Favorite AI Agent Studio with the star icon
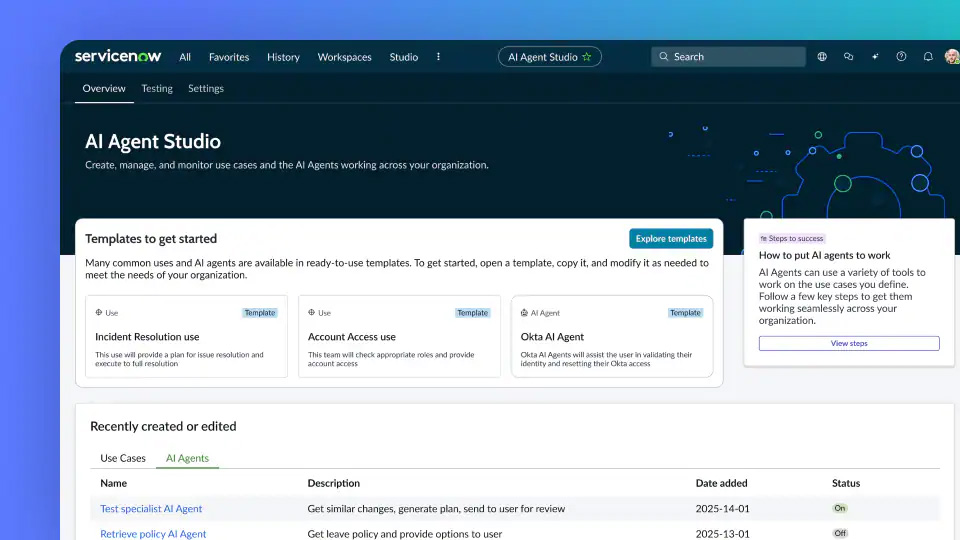This screenshot has height=540, width=960. pos(587,57)
